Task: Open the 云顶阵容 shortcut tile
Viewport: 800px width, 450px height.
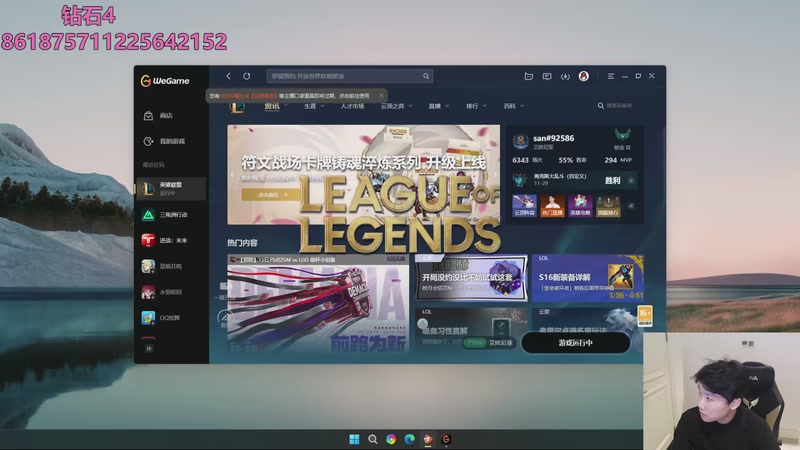Action: [x=524, y=206]
